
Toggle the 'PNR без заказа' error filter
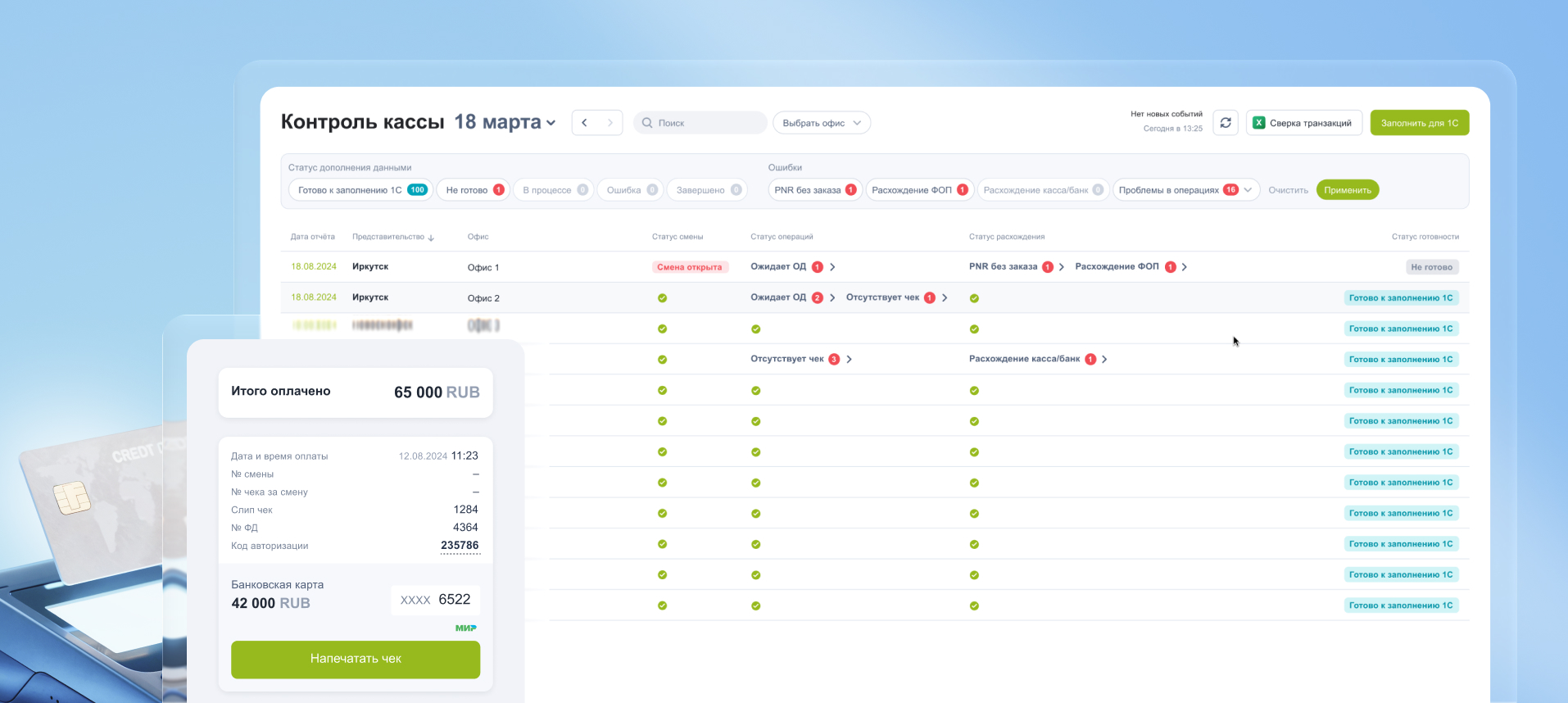click(814, 190)
